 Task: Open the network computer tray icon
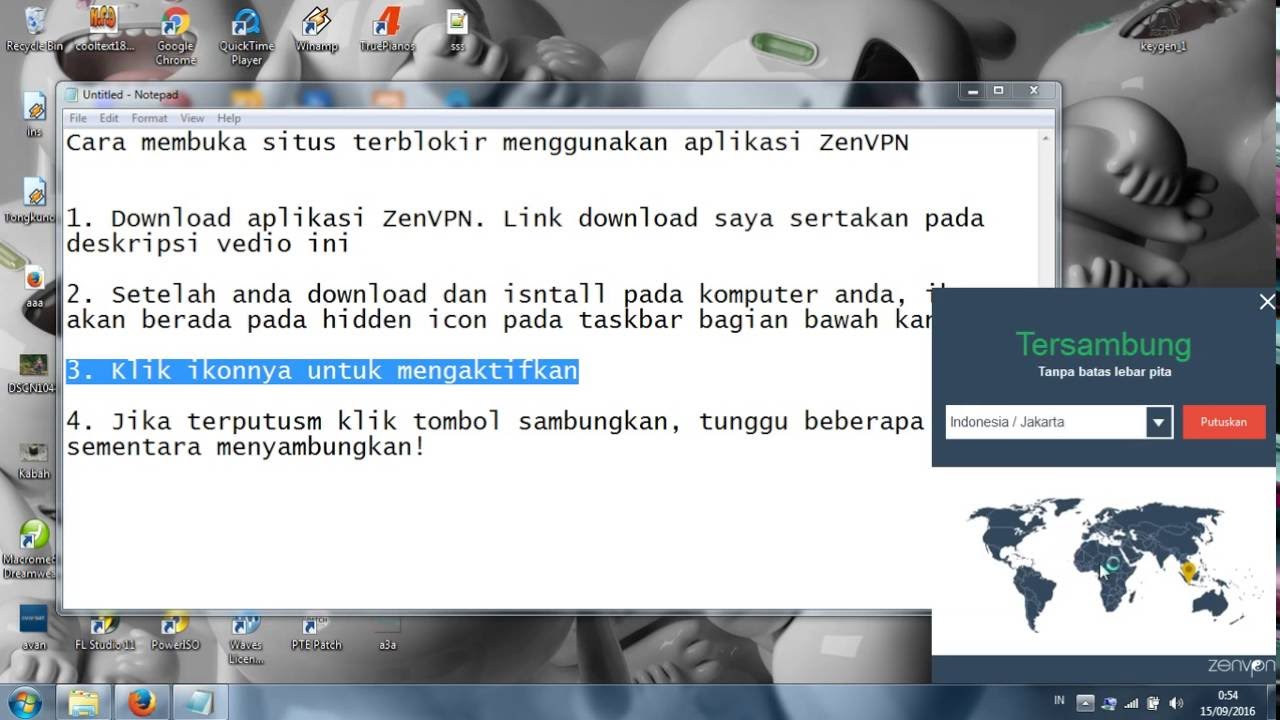tap(1109, 703)
